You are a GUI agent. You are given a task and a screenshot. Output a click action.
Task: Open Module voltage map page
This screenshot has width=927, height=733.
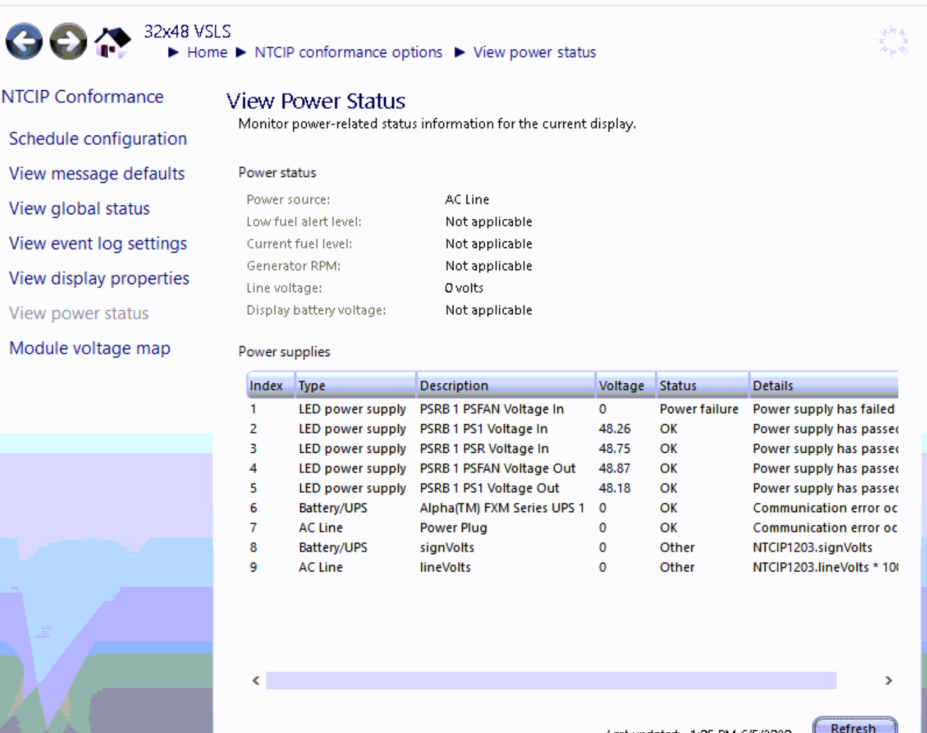click(91, 348)
